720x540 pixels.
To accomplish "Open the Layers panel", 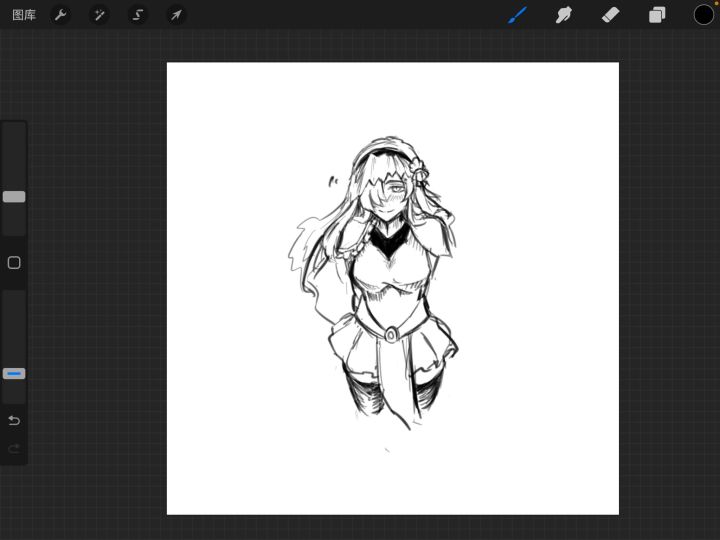I will [x=657, y=15].
